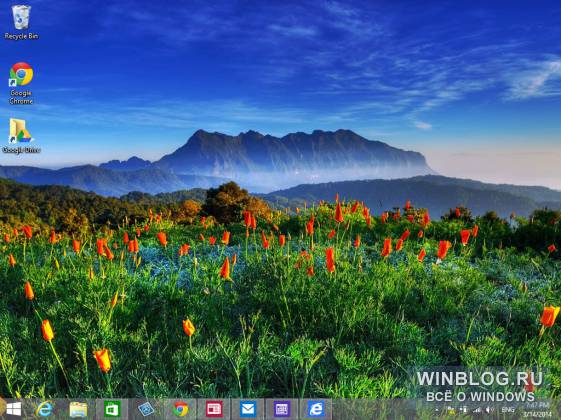Select the Google Drive desktop shortcut
This screenshot has height=420, width=561.
tap(21, 136)
